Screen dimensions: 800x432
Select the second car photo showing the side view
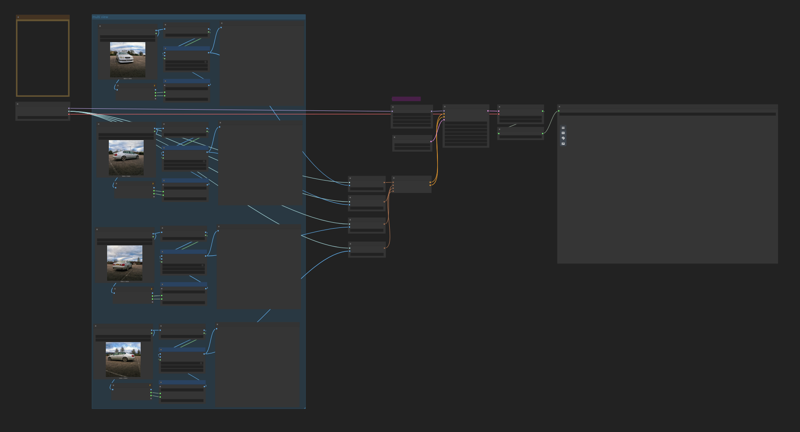[126, 158]
